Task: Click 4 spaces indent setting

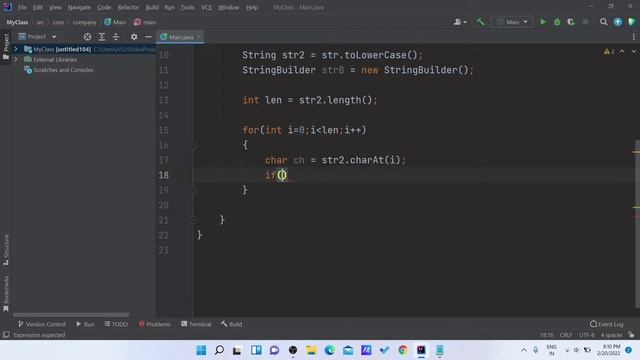Action: [611, 335]
